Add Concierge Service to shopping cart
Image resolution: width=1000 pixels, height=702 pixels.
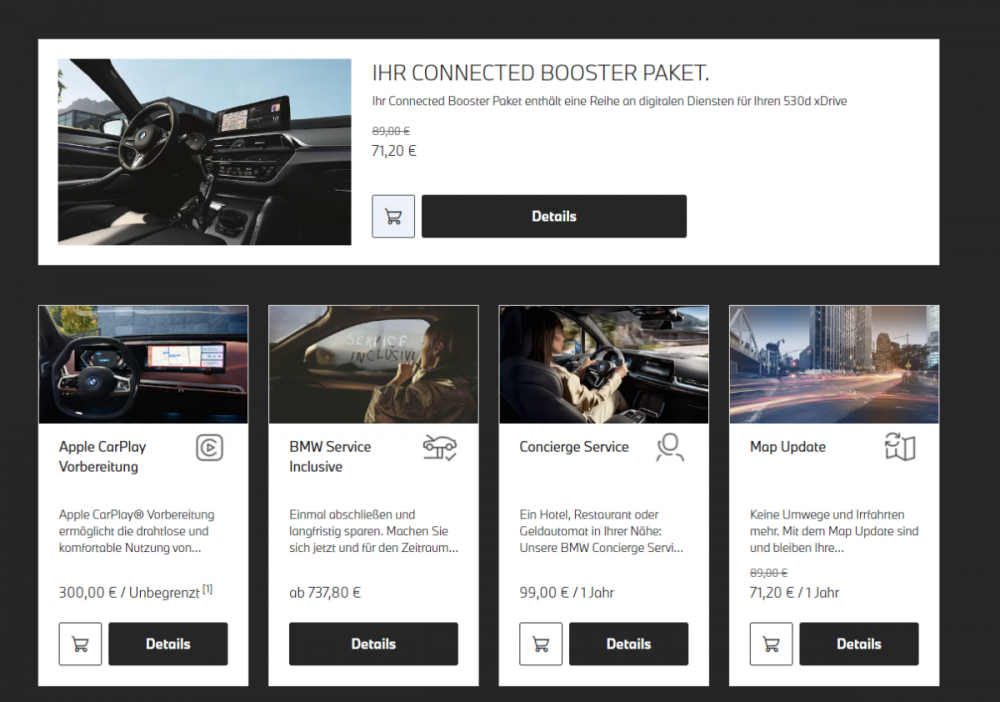(541, 644)
